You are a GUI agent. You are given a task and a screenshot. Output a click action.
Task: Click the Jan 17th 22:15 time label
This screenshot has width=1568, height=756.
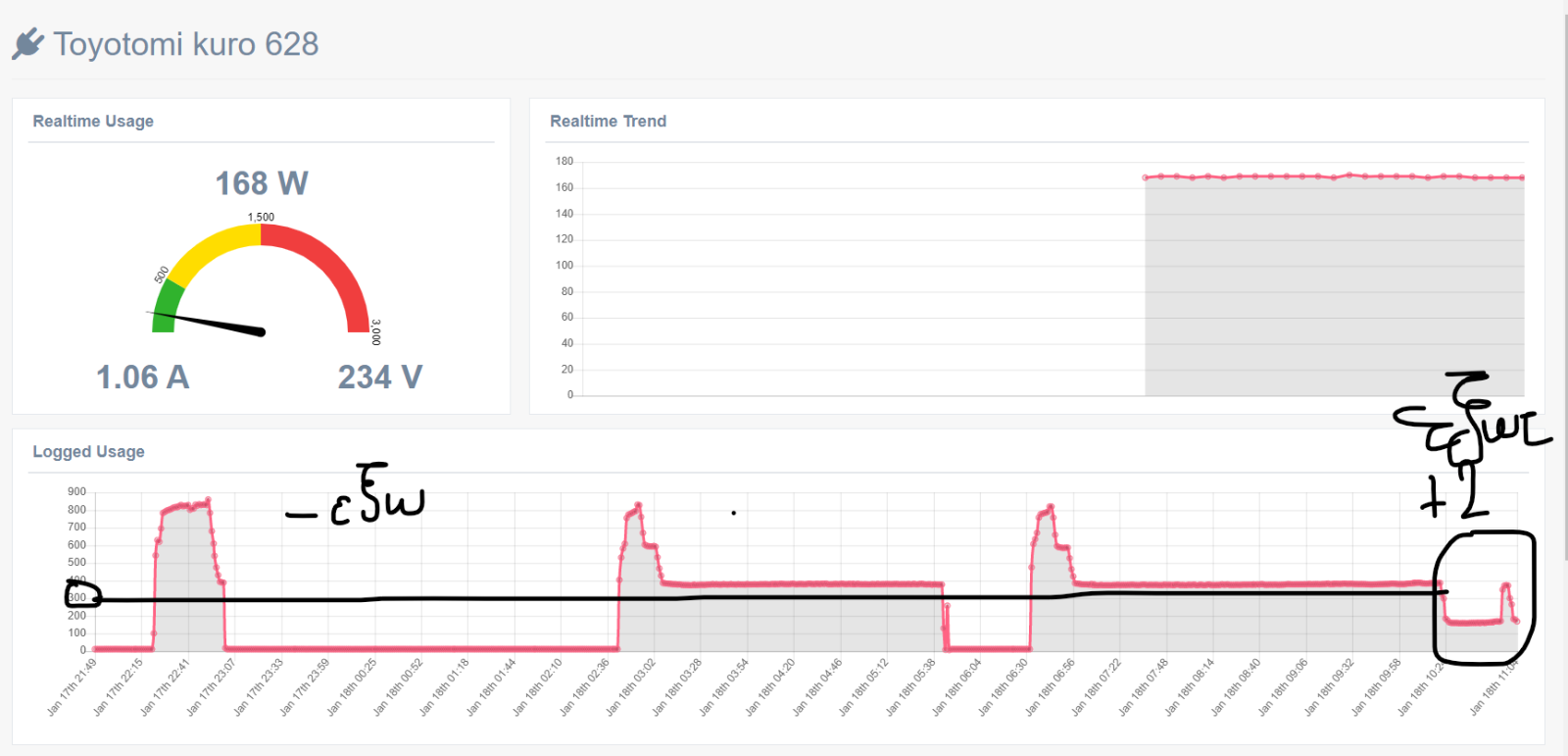[x=119, y=686]
